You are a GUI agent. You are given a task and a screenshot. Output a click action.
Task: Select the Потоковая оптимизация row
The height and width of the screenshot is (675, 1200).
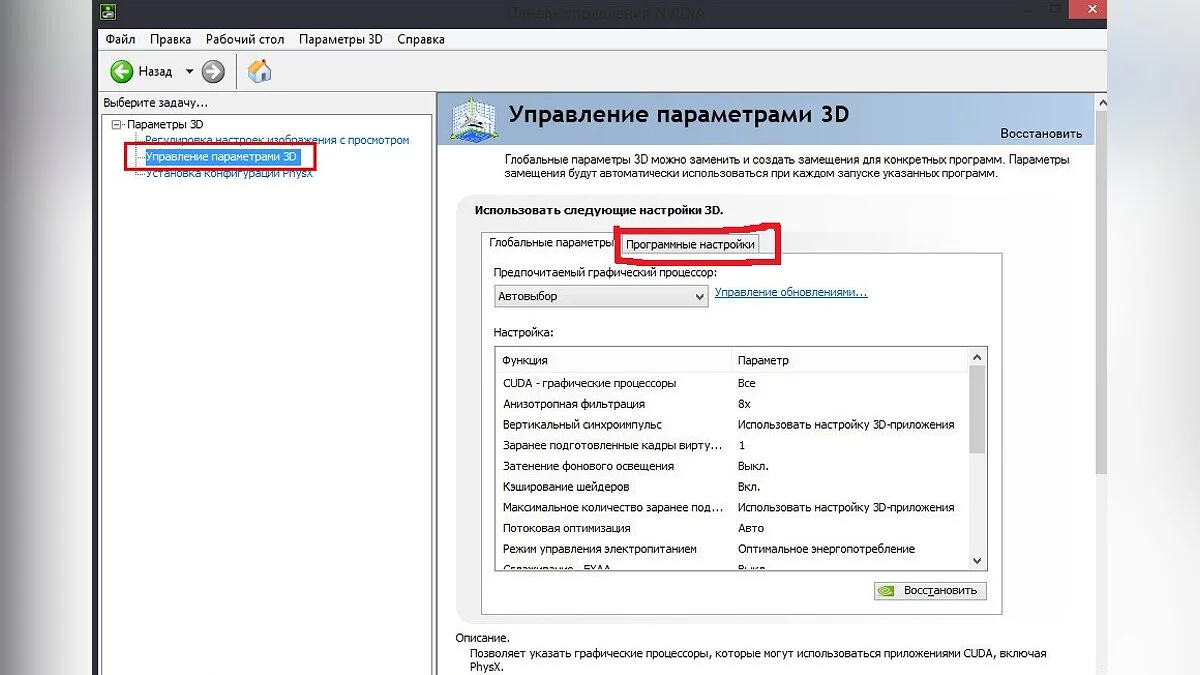point(732,528)
